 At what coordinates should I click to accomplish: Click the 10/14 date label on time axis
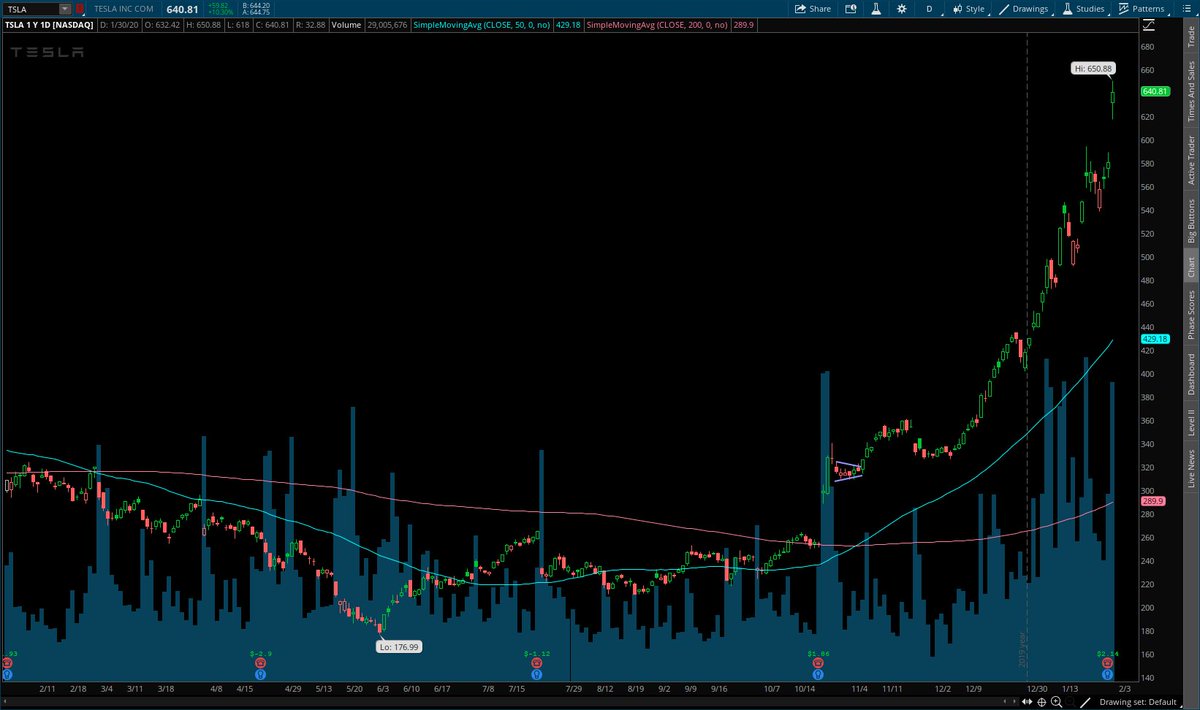tap(805, 689)
